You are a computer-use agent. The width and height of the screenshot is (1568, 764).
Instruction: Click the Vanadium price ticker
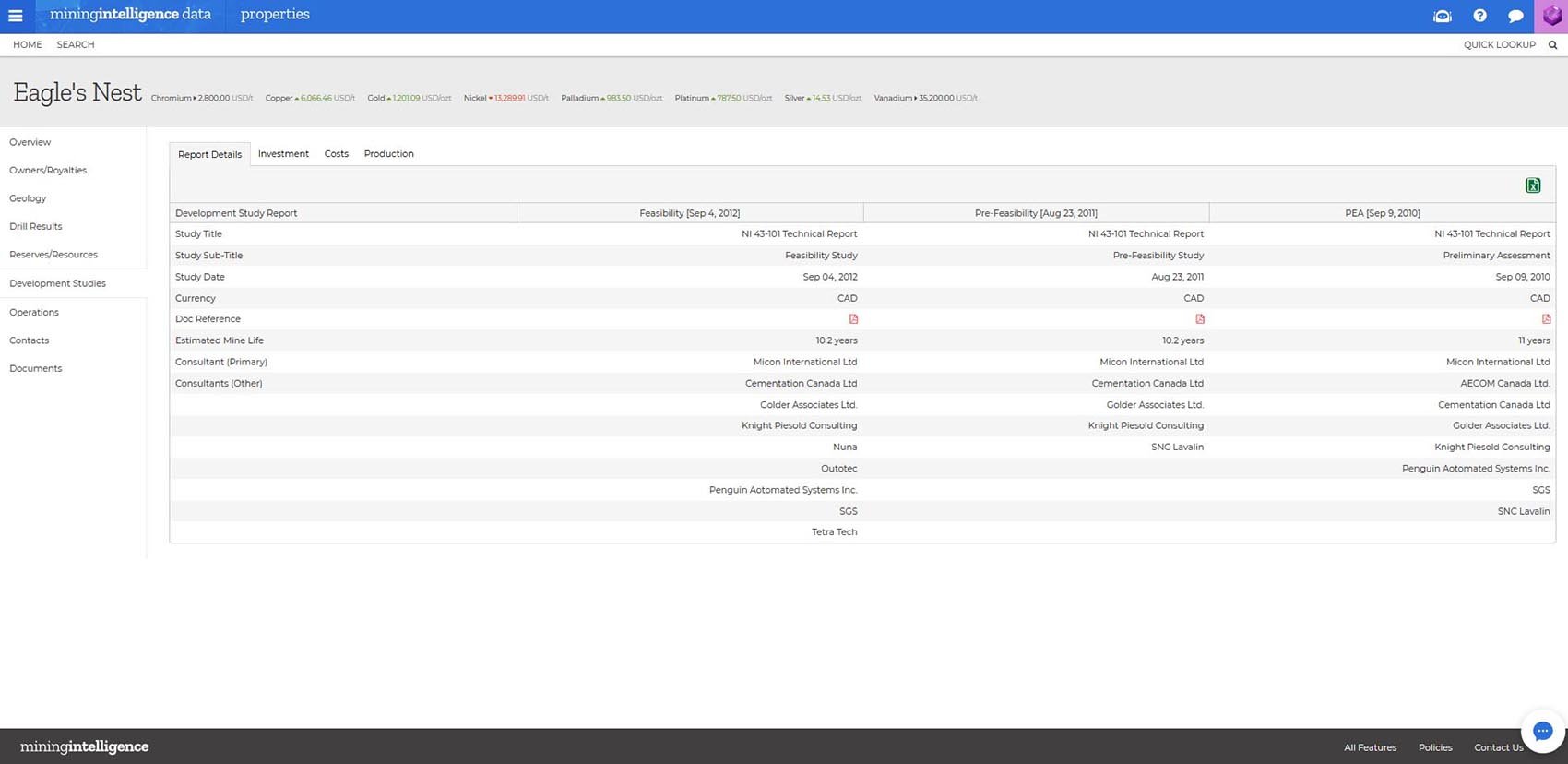tap(926, 98)
